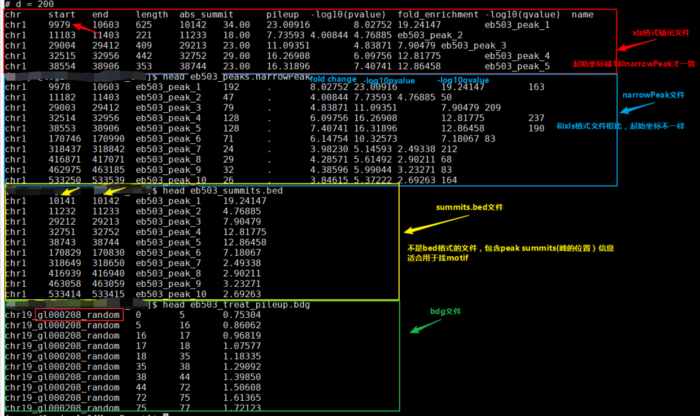
Task: Select length value 625
Action: point(144,25)
